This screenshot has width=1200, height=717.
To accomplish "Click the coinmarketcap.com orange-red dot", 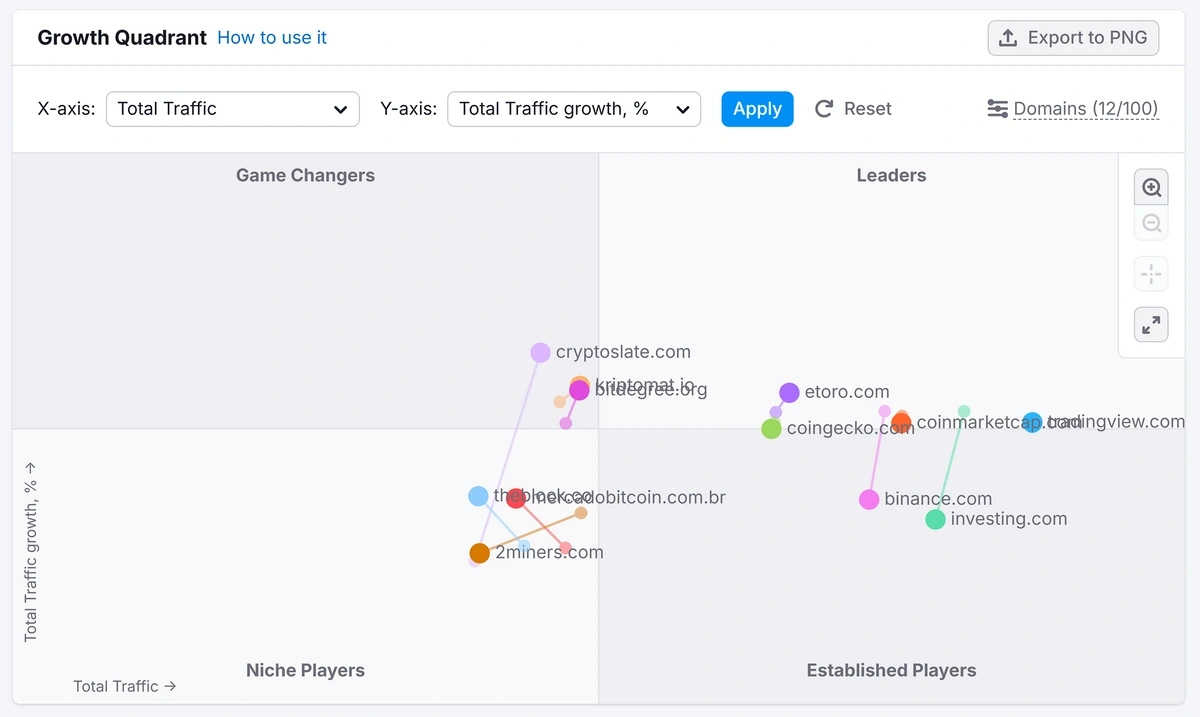I will pyautogui.click(x=901, y=423).
